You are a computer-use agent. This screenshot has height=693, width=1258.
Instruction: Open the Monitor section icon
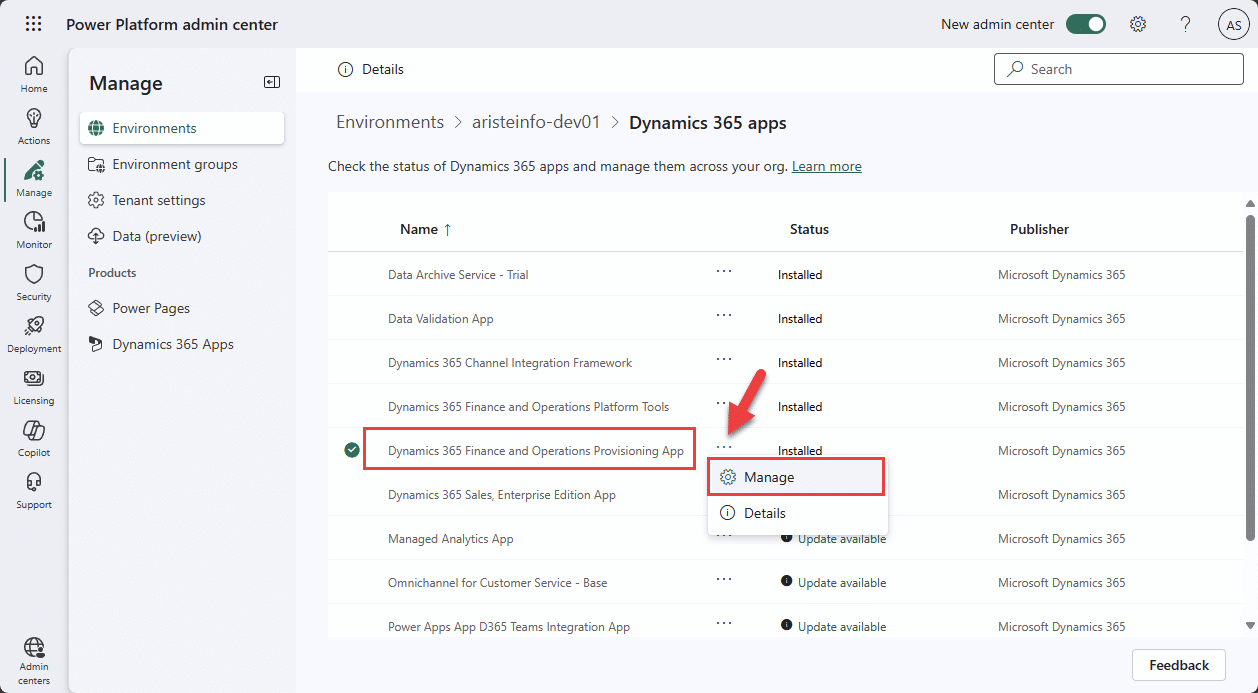point(33,228)
